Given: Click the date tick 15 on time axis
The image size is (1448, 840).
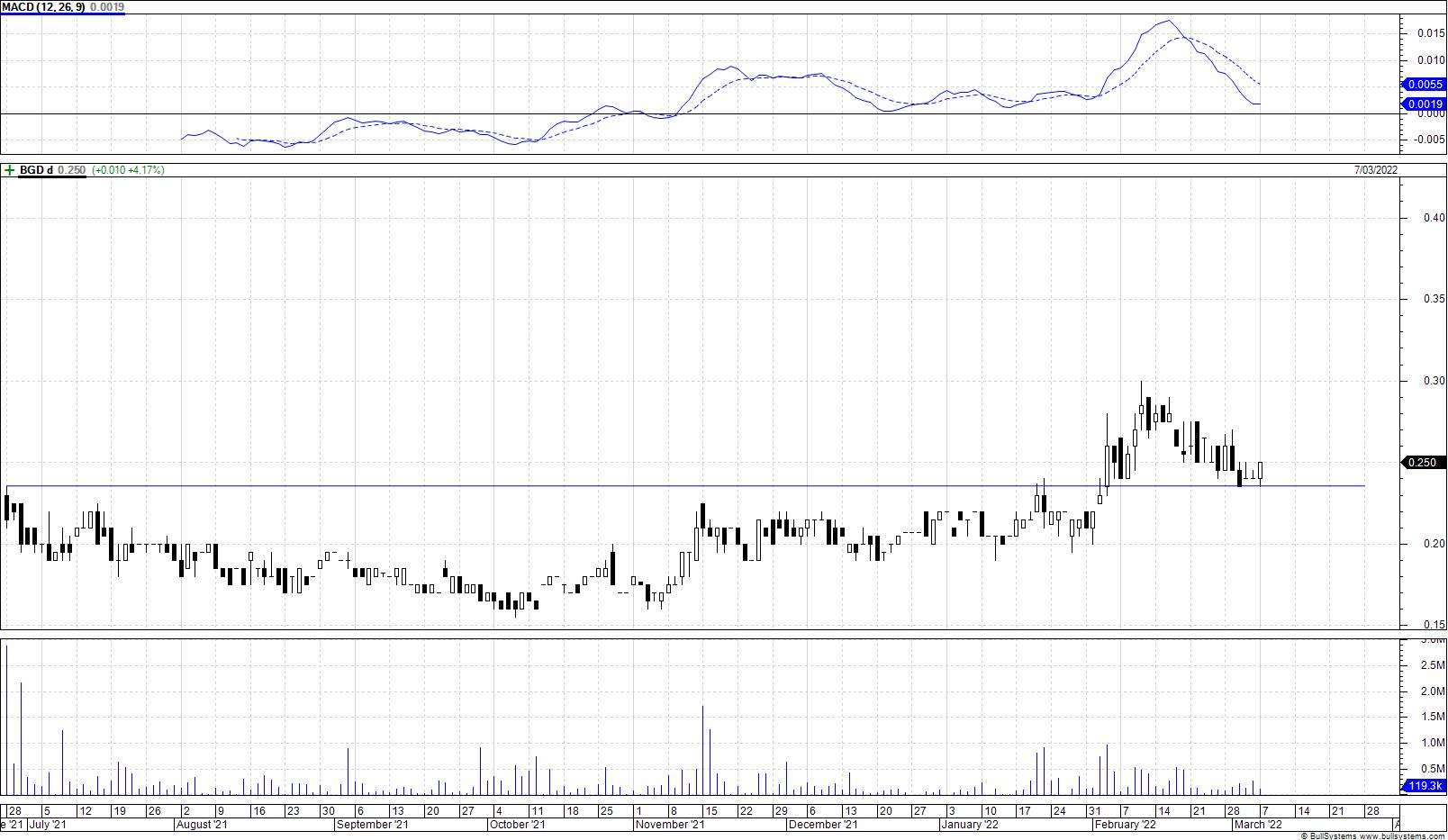Looking at the screenshot, I should [x=711, y=811].
